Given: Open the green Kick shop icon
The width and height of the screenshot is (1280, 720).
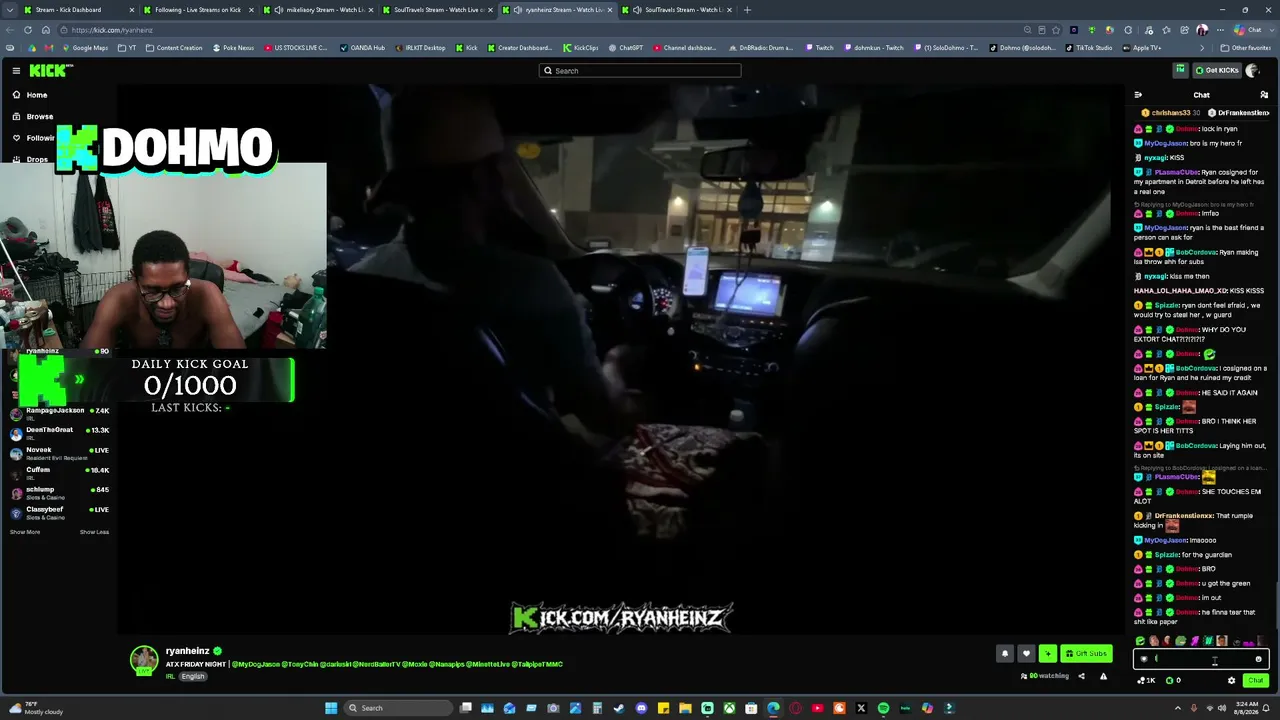Looking at the screenshot, I should click(x=1180, y=70).
